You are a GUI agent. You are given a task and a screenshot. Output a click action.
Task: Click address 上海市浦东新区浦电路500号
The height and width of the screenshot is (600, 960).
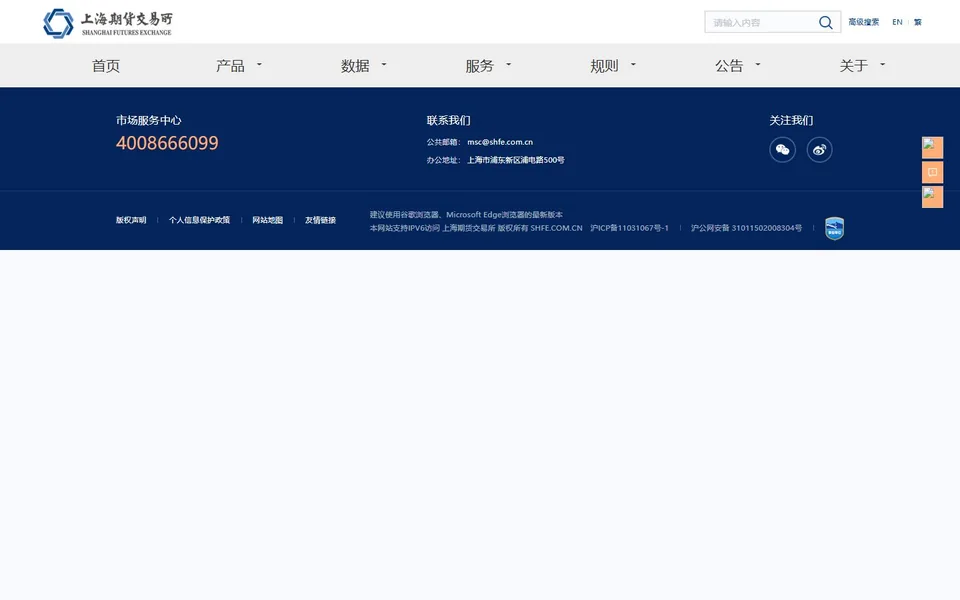click(x=516, y=160)
